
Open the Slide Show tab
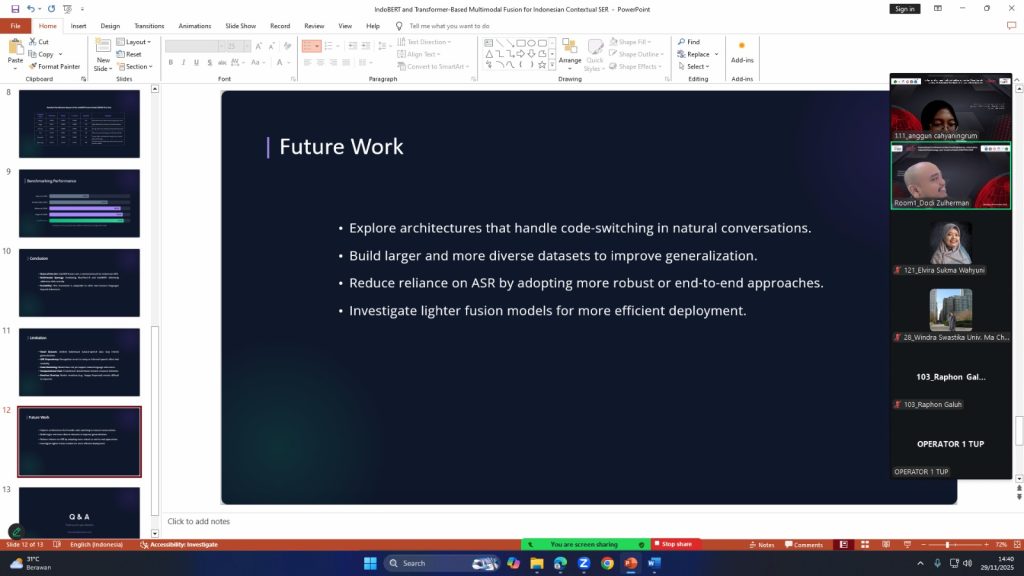241,26
